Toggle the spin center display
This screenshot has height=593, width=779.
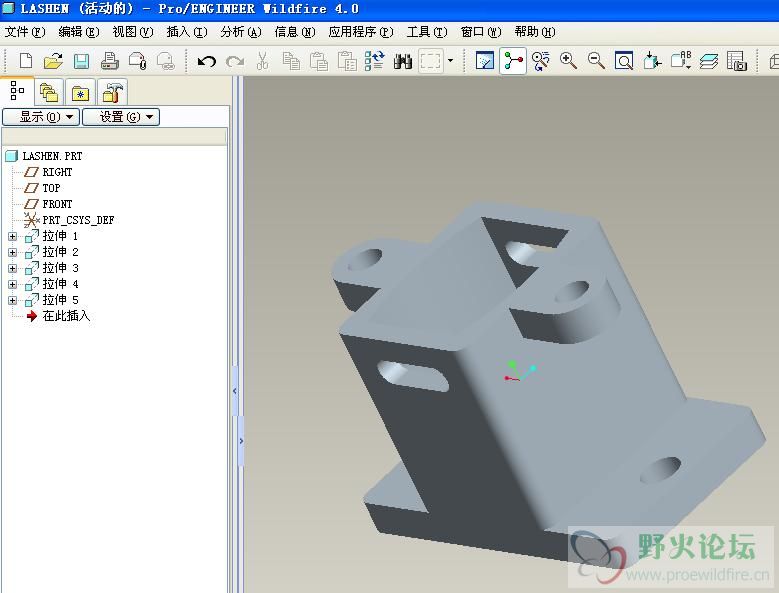click(513, 61)
